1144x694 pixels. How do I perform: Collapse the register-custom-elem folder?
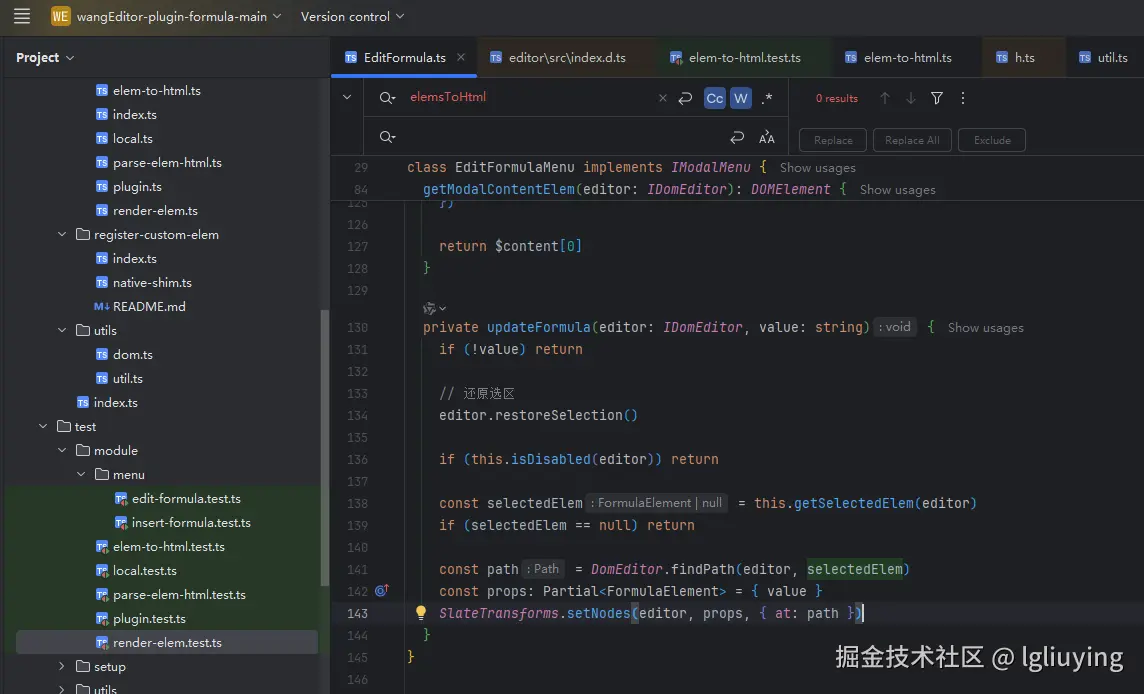[x=64, y=235]
